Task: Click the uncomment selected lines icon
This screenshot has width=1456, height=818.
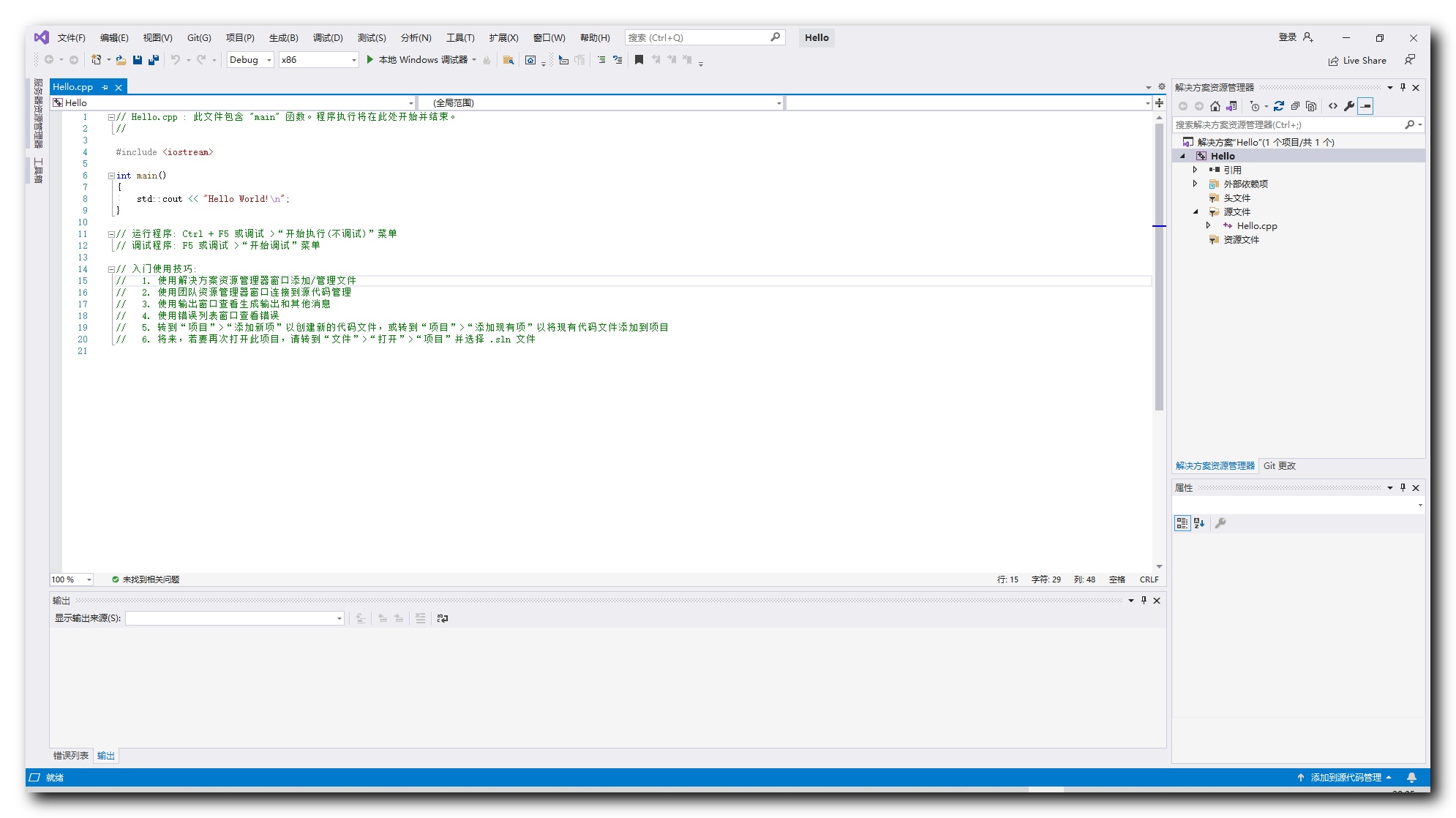Action: pos(618,60)
